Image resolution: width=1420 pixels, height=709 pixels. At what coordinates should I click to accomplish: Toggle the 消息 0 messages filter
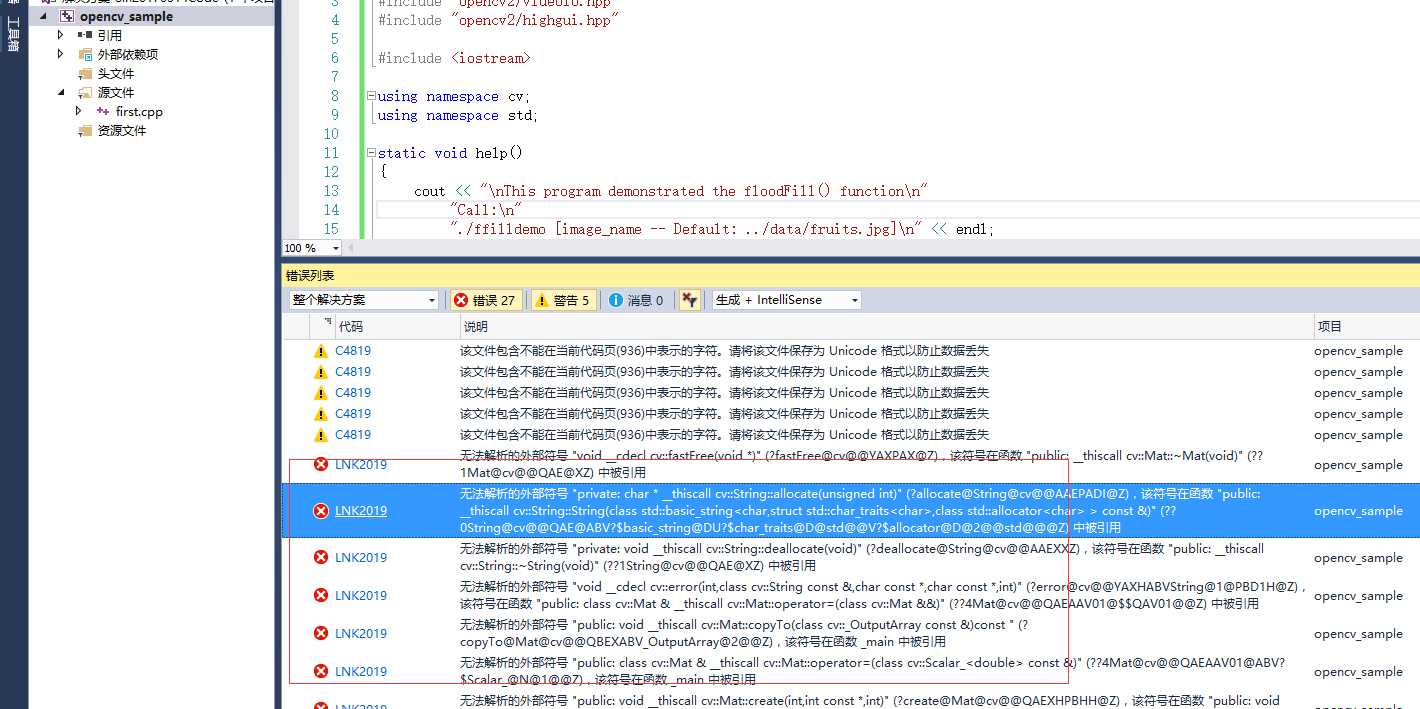click(x=636, y=300)
